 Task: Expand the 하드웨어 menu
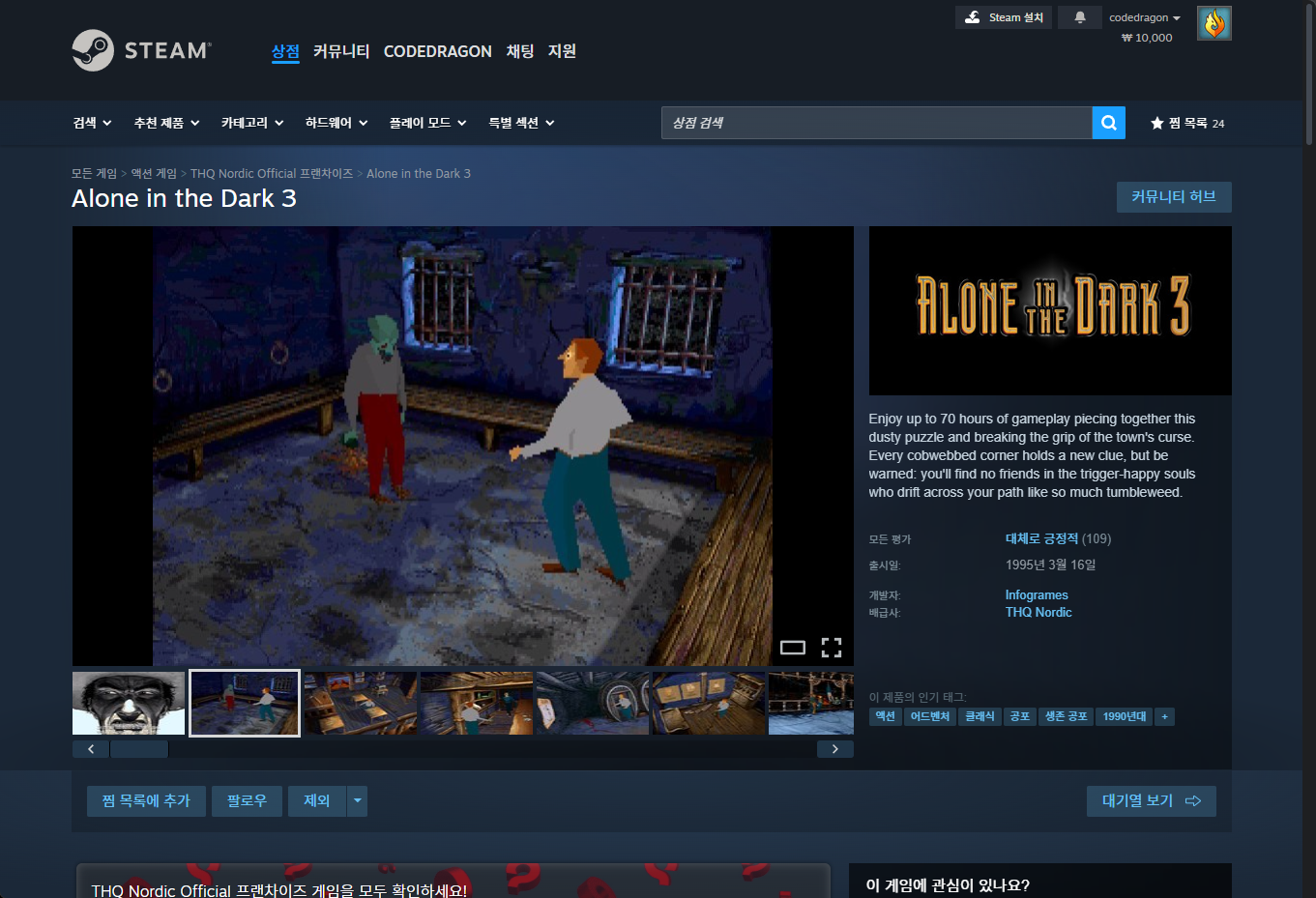[336, 123]
